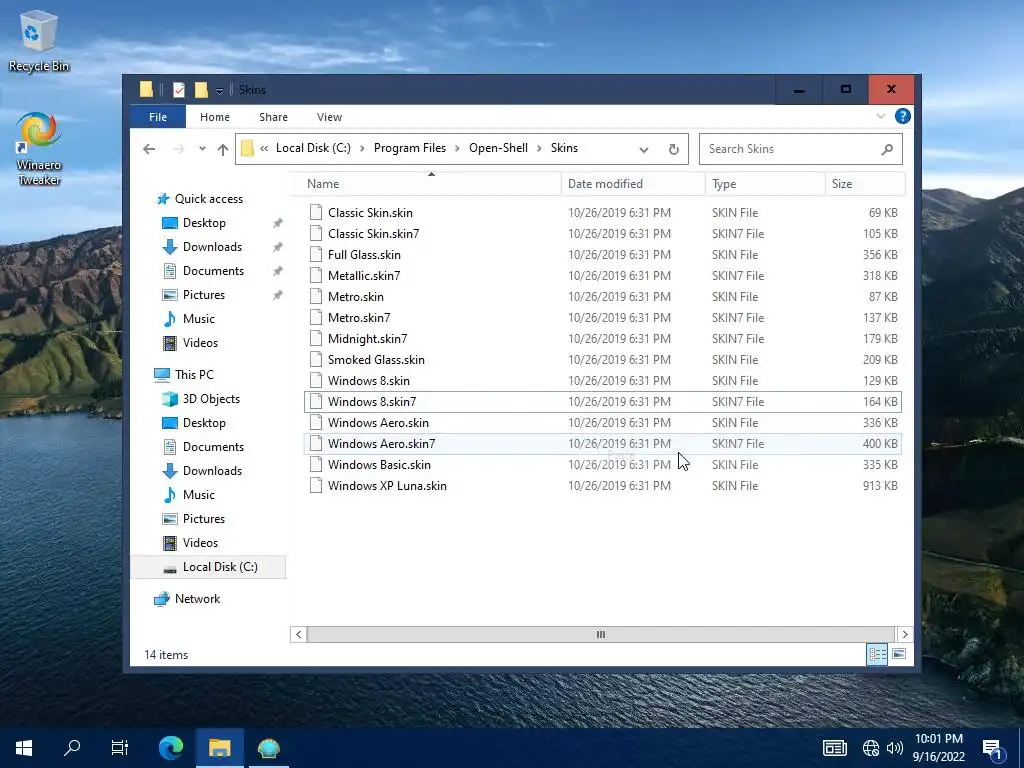Click Local Disk (C:) in address breadcrumb

coord(313,148)
